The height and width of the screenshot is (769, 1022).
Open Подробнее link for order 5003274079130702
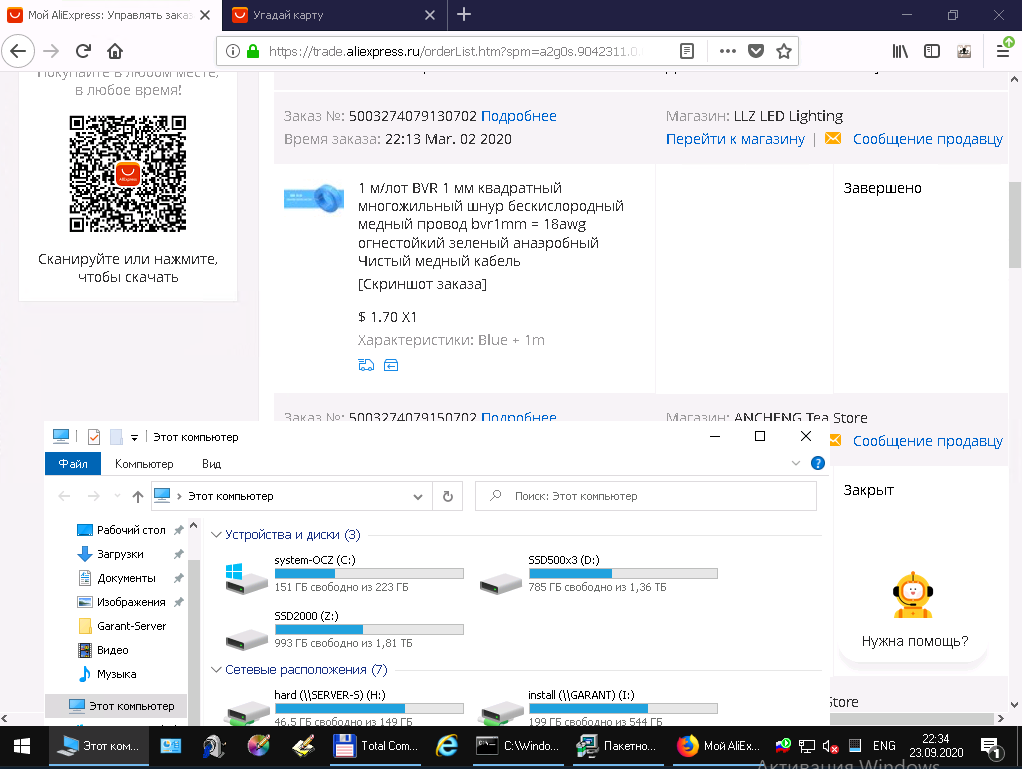pyautogui.click(x=519, y=116)
